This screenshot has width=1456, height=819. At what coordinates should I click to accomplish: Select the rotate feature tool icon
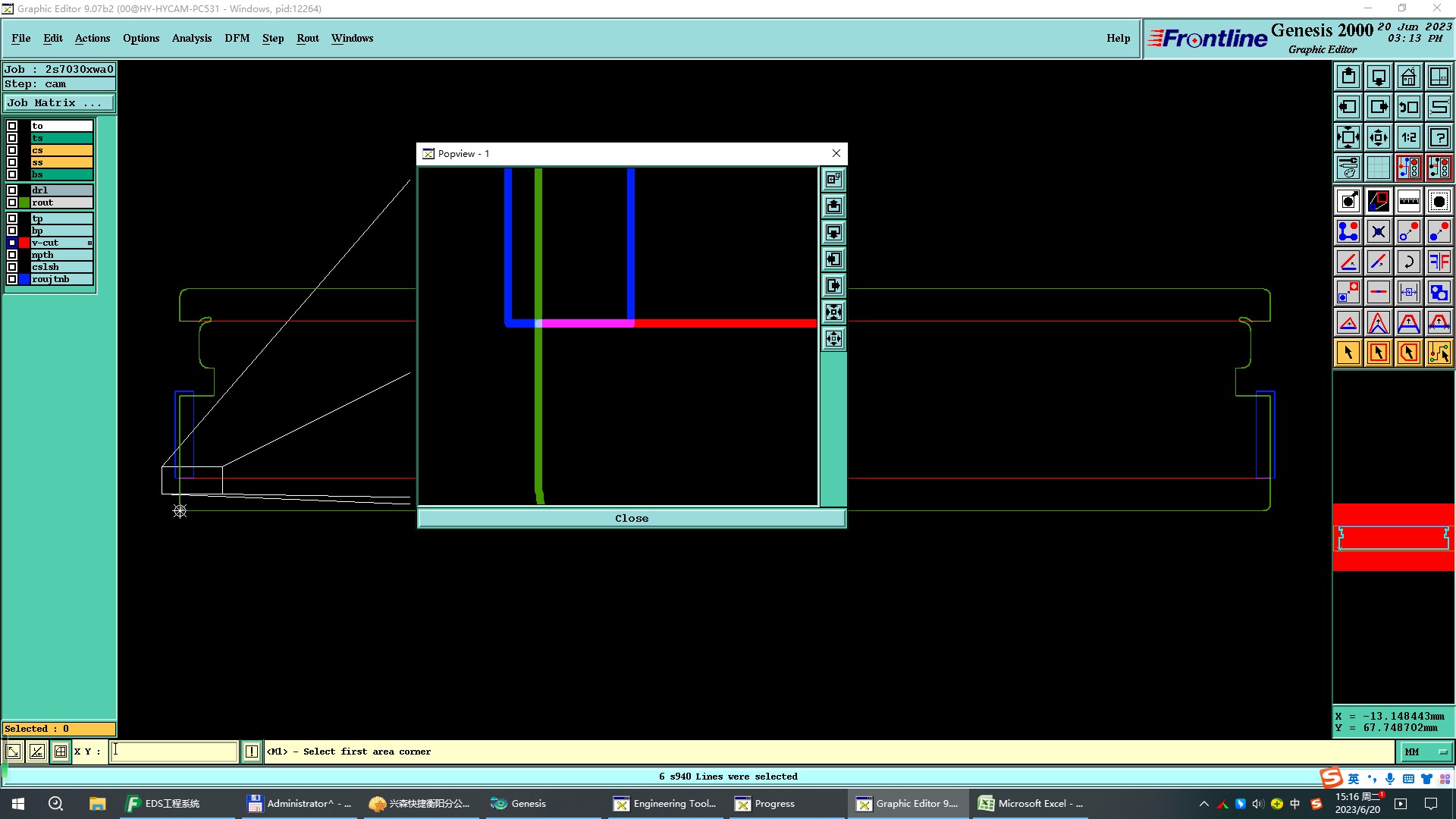click(1408, 262)
